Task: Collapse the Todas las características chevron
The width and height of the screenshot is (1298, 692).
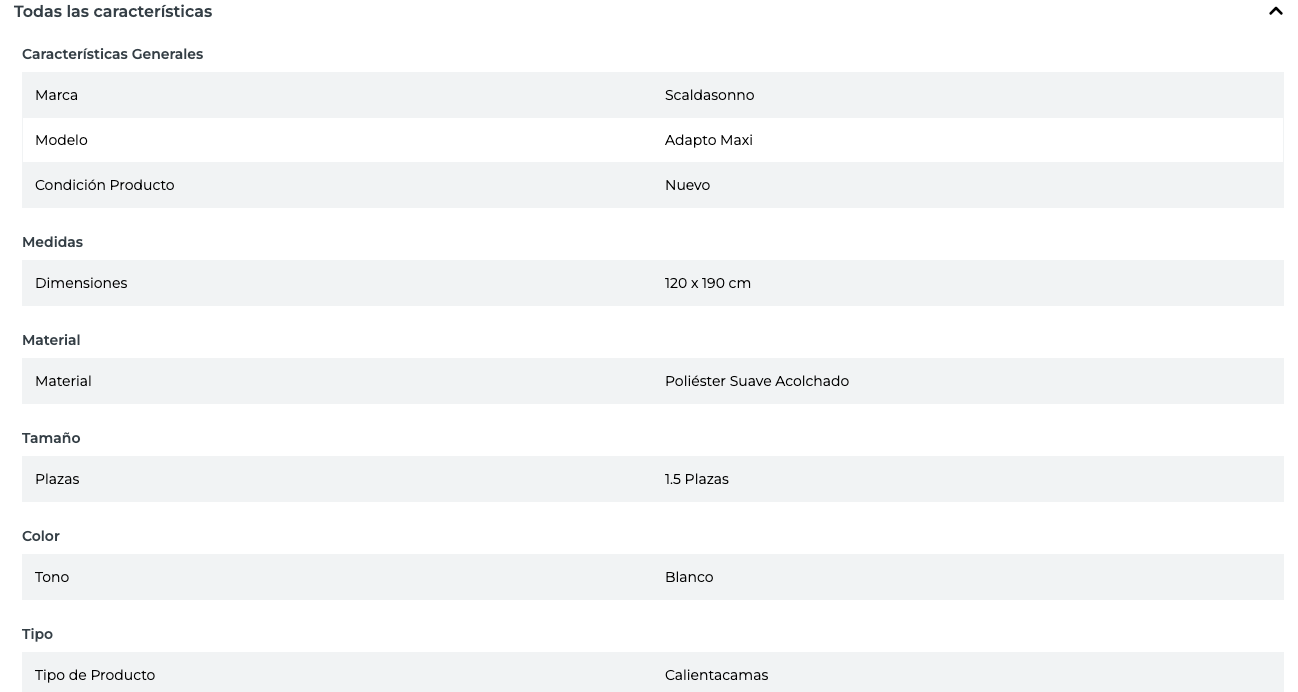Action: pyautogui.click(x=1275, y=12)
